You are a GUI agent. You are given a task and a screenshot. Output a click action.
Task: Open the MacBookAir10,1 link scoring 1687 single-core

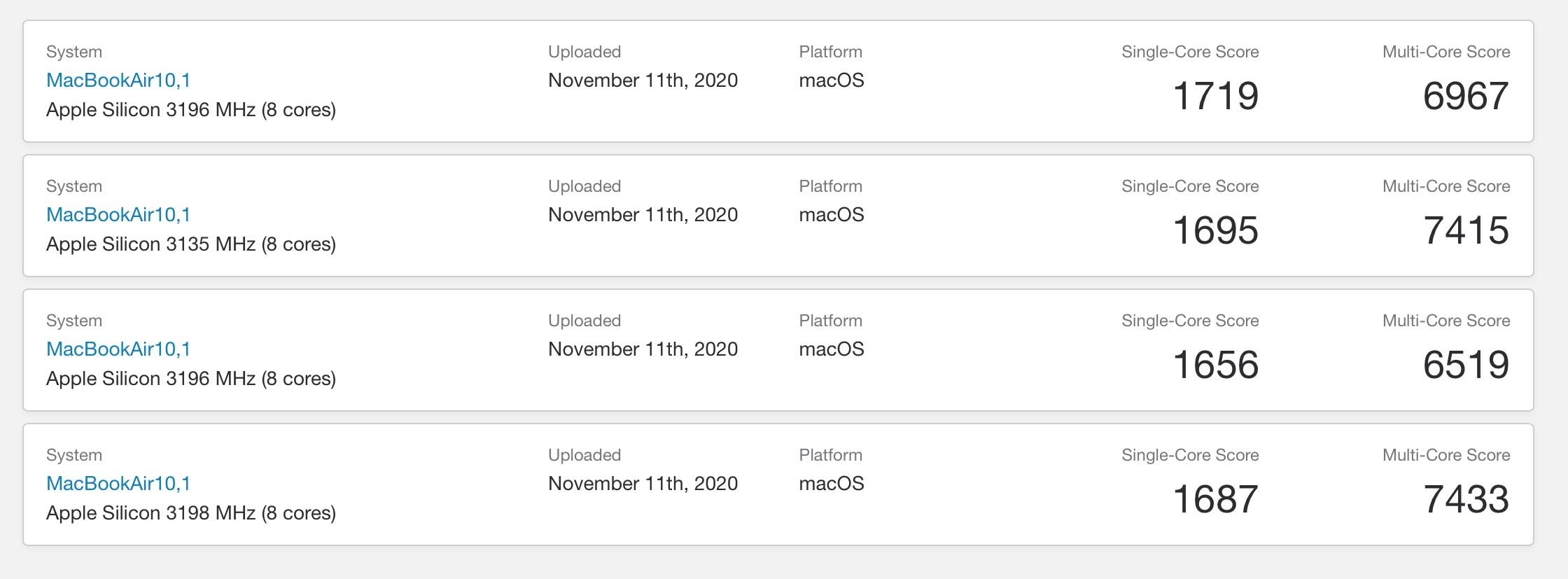118,484
